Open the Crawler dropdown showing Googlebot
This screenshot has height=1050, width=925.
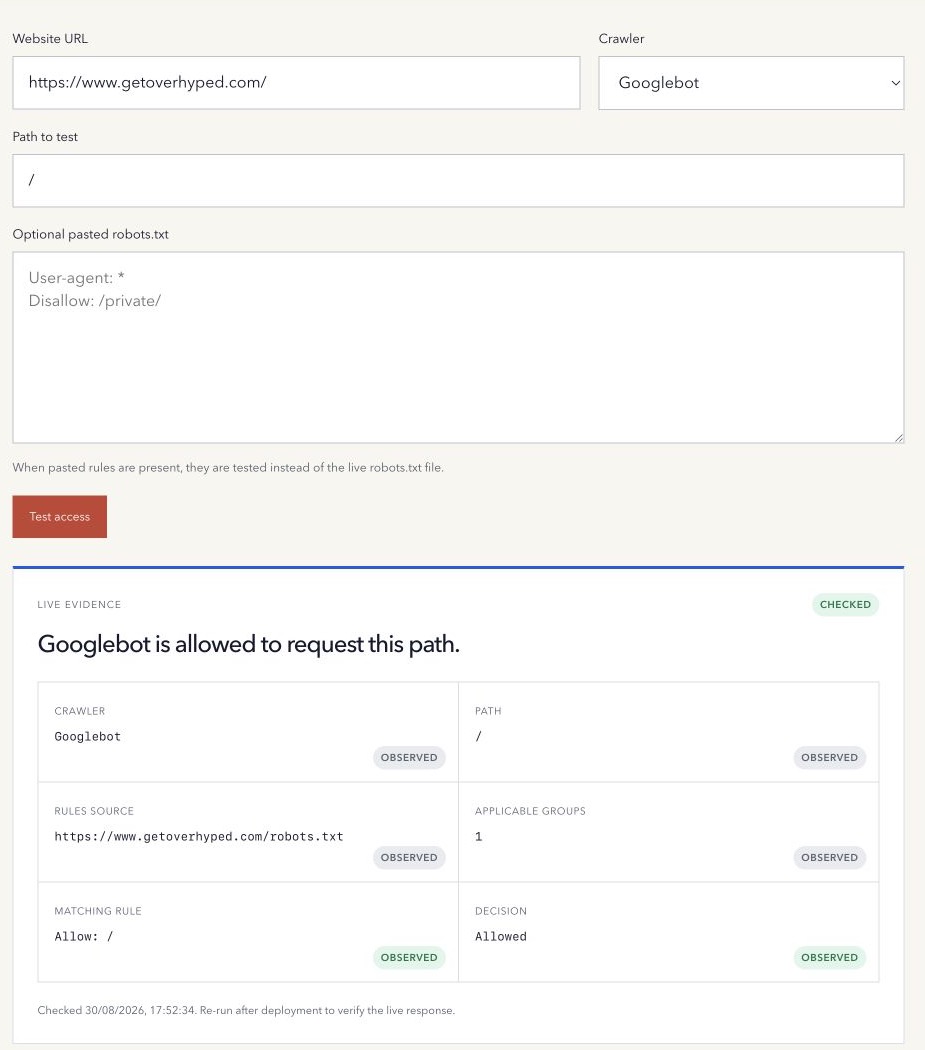click(751, 83)
